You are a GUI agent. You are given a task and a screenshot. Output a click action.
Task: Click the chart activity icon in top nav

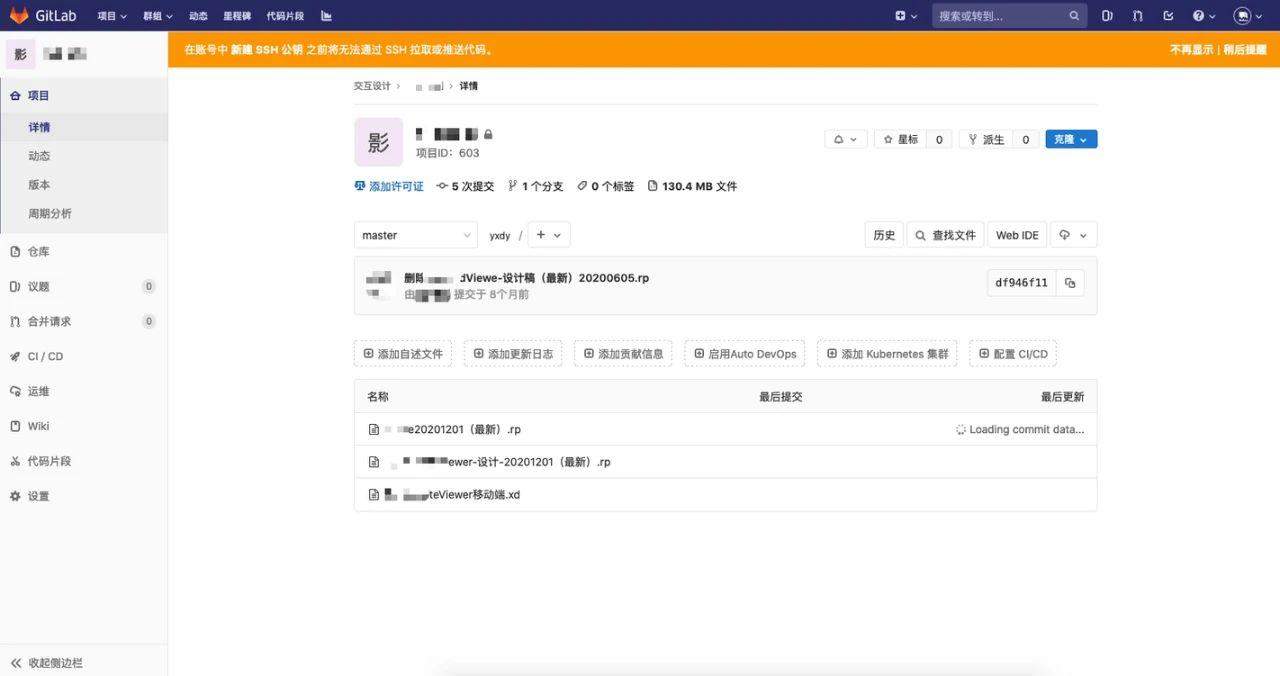[326, 16]
